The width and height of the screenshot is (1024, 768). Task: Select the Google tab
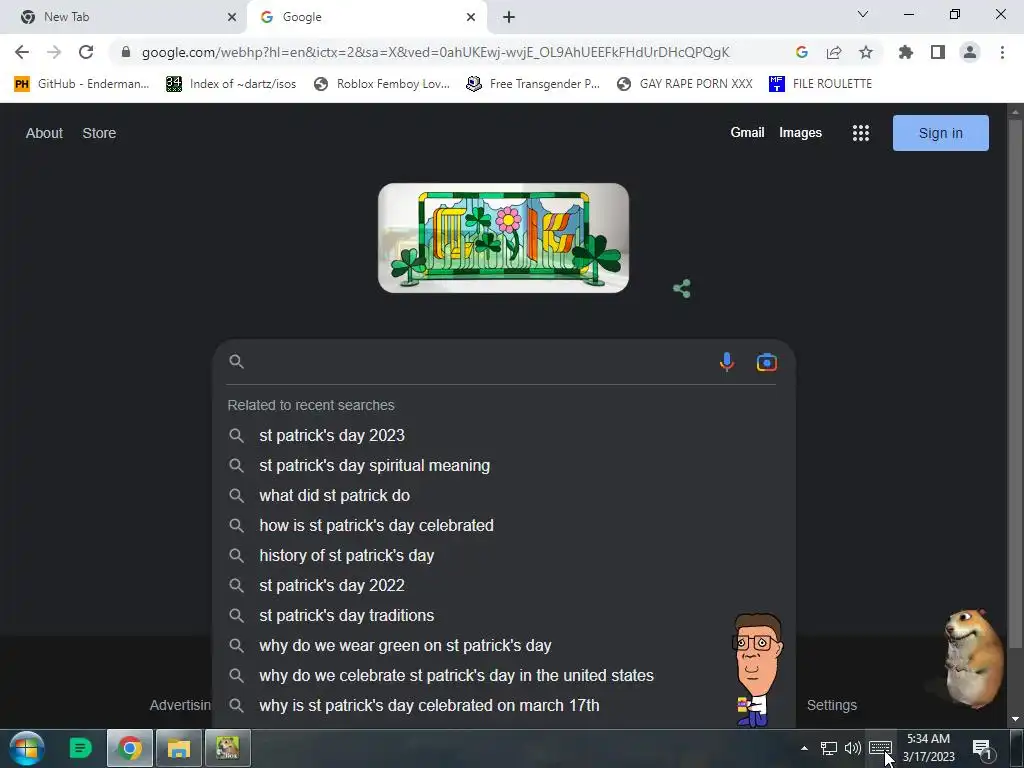point(366,17)
